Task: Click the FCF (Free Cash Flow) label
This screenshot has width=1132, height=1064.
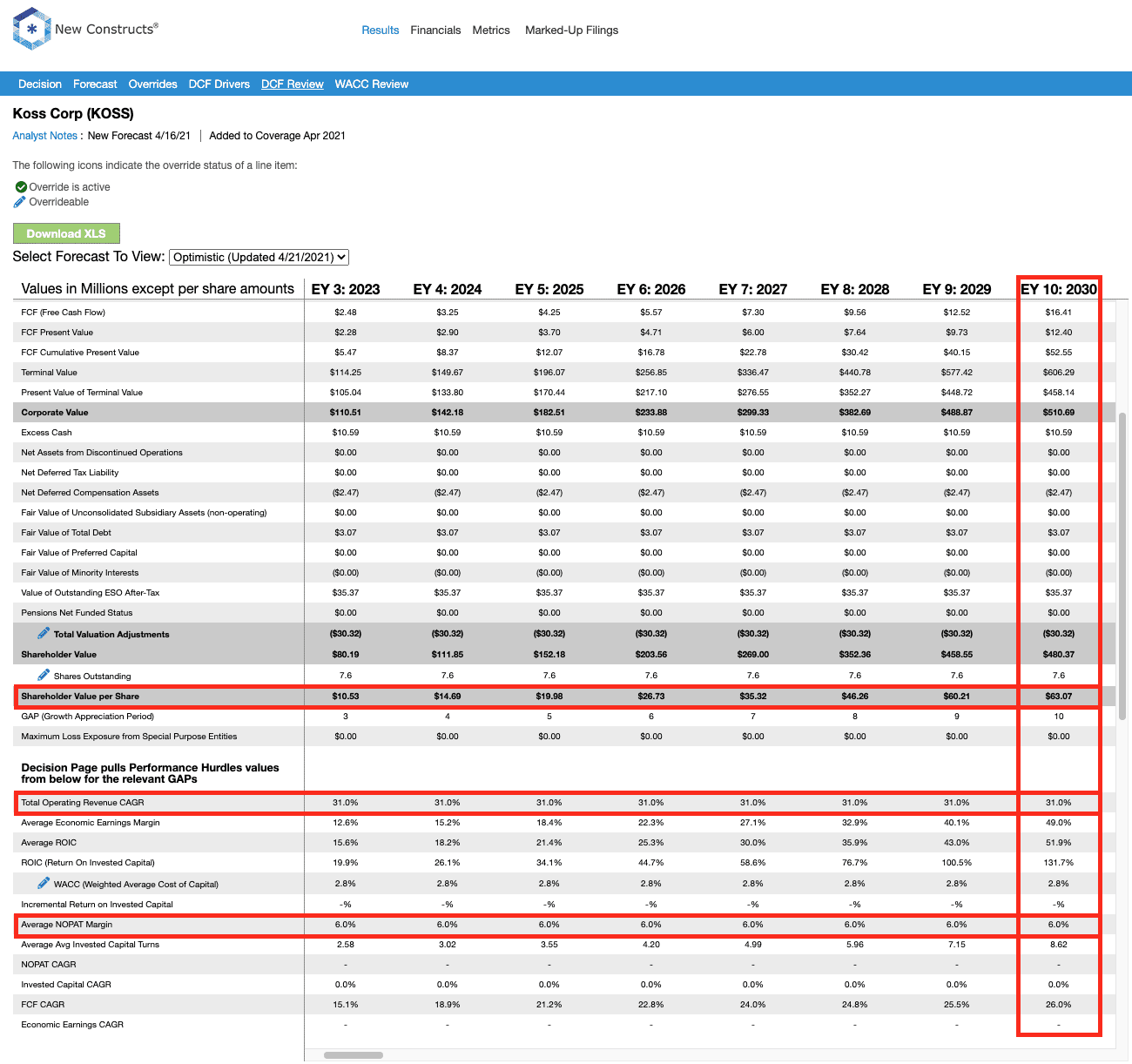Action: 64,313
